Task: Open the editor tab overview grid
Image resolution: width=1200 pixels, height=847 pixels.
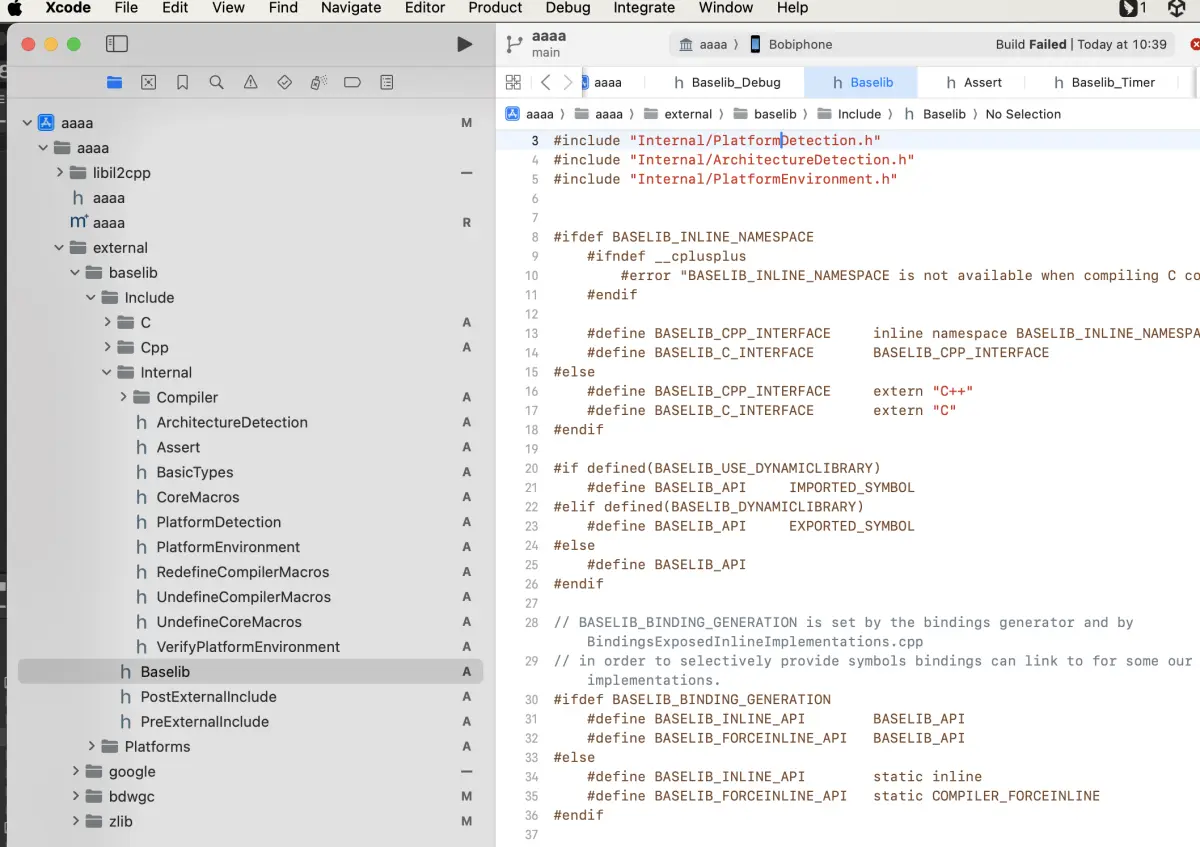Action: pos(513,82)
